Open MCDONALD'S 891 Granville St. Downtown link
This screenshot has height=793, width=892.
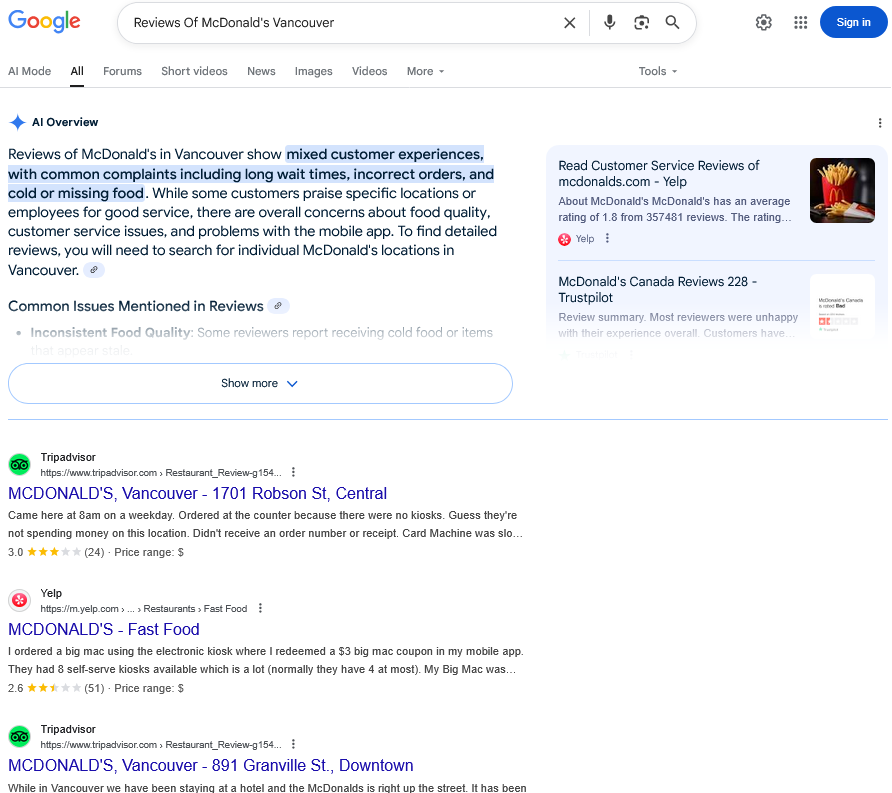210,765
